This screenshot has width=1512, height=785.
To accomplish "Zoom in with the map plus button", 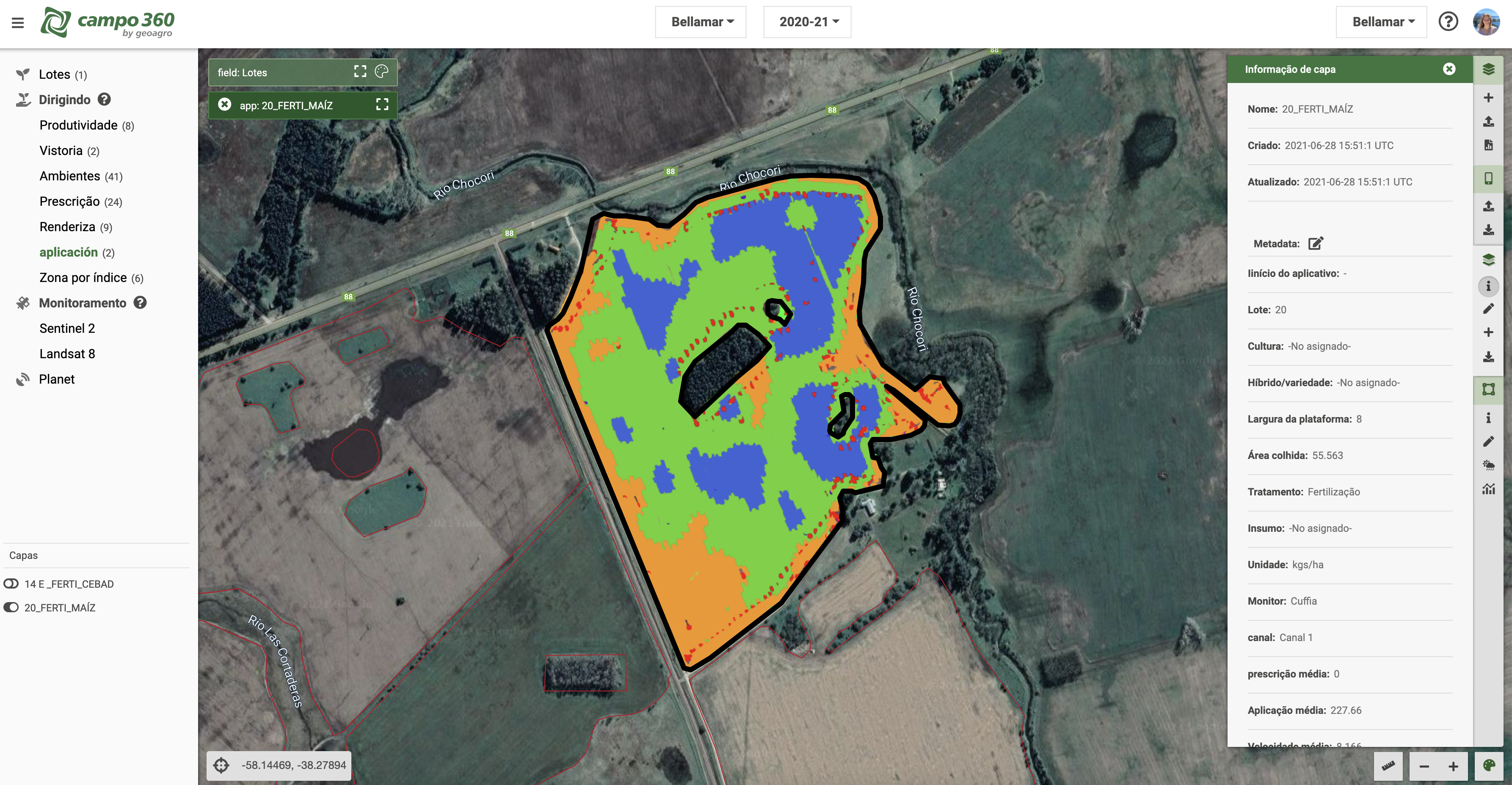I will (x=1453, y=766).
